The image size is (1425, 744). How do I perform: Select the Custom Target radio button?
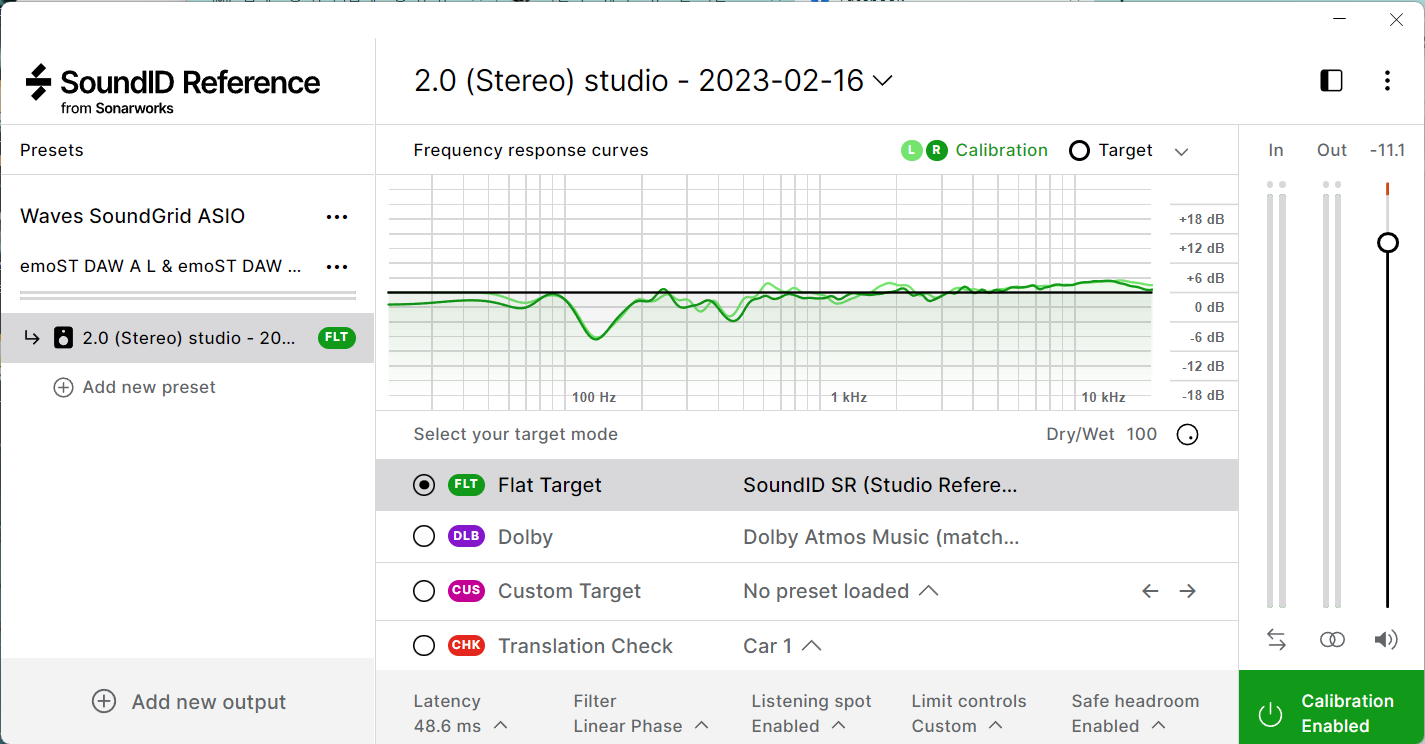tap(424, 591)
